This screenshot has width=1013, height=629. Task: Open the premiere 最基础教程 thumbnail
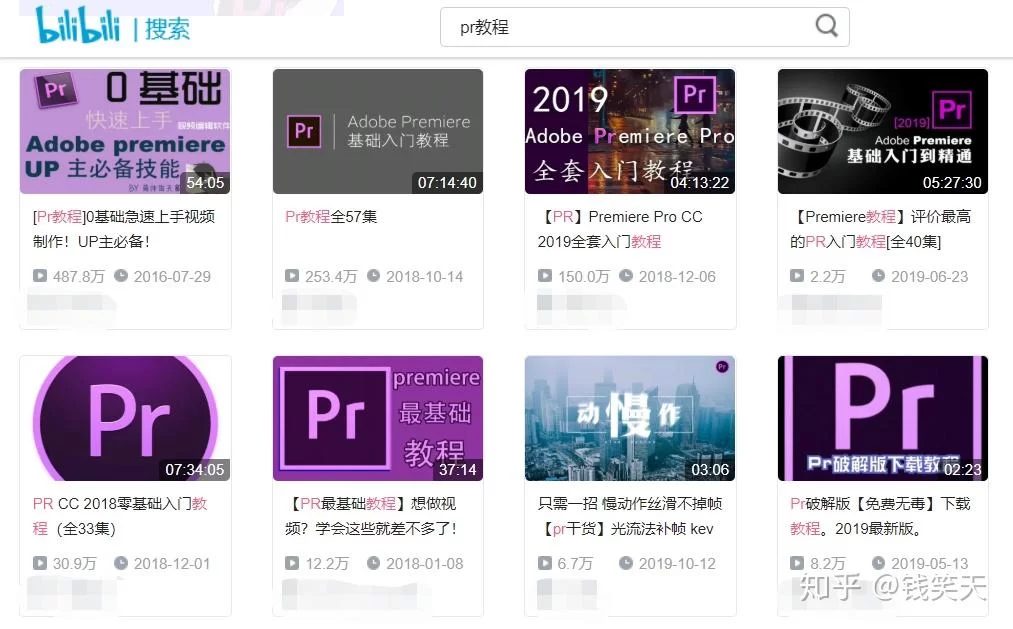click(378, 418)
